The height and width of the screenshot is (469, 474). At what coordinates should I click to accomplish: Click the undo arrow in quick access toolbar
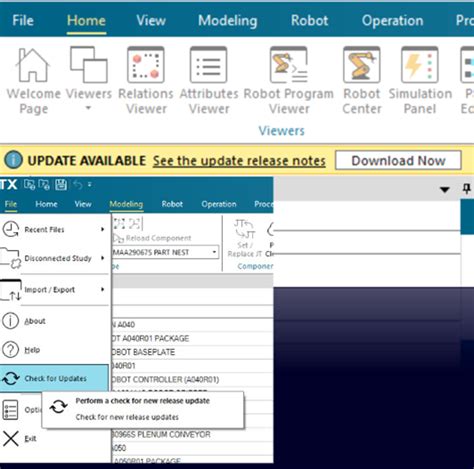coord(77,184)
